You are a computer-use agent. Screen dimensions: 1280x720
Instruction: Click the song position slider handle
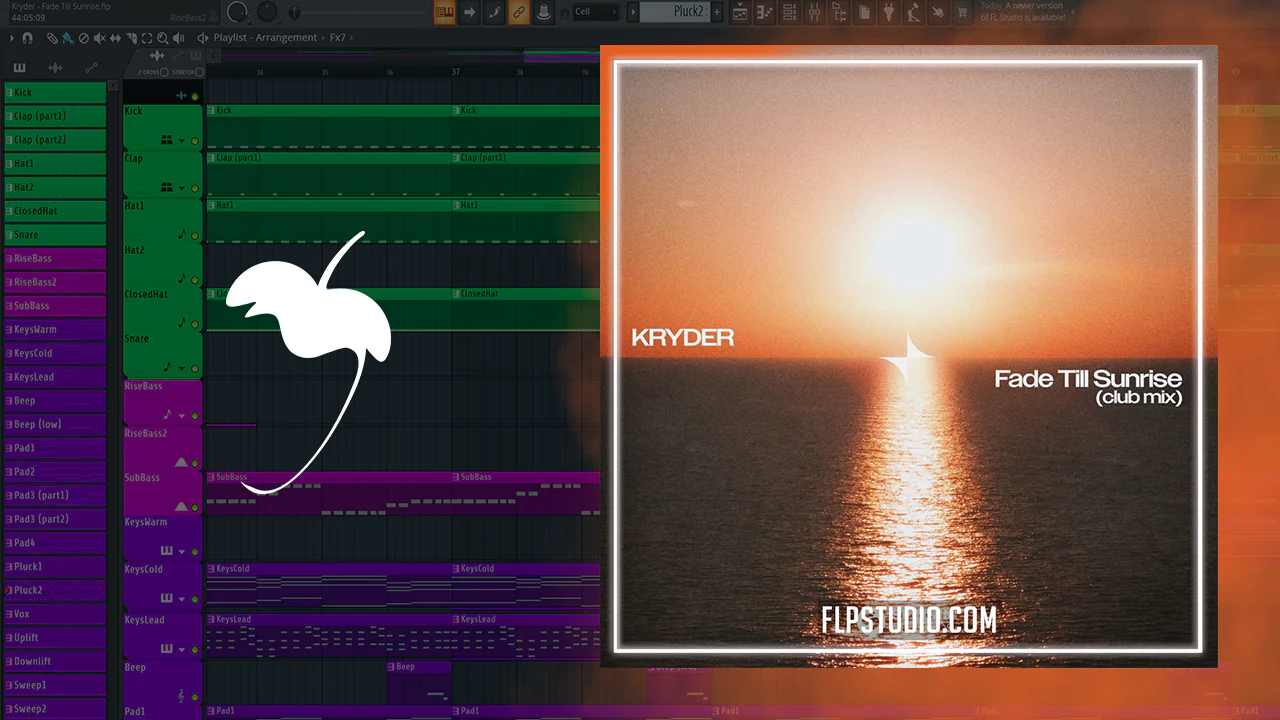[295, 13]
